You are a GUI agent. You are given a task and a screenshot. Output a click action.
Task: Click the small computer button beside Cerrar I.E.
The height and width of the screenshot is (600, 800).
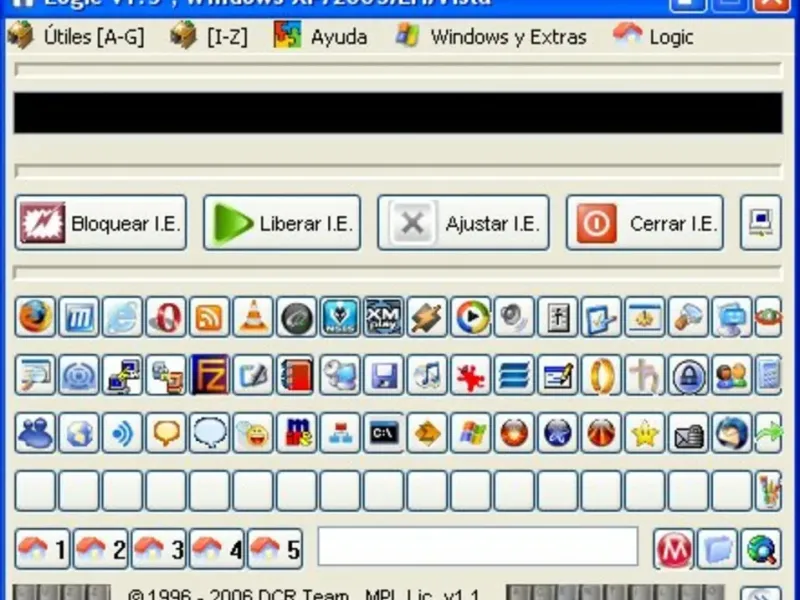click(x=761, y=223)
